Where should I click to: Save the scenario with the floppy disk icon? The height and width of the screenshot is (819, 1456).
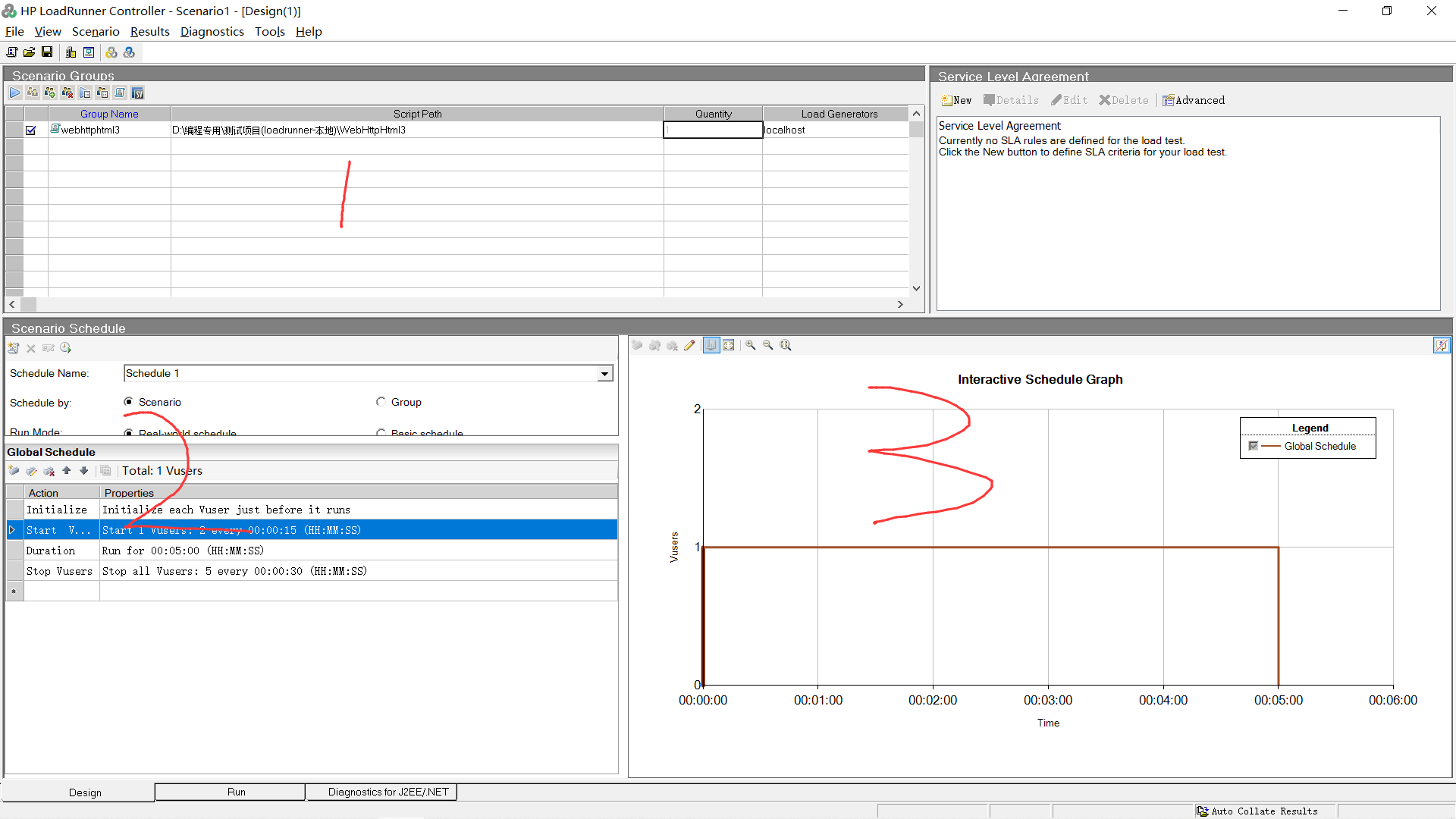coord(47,52)
